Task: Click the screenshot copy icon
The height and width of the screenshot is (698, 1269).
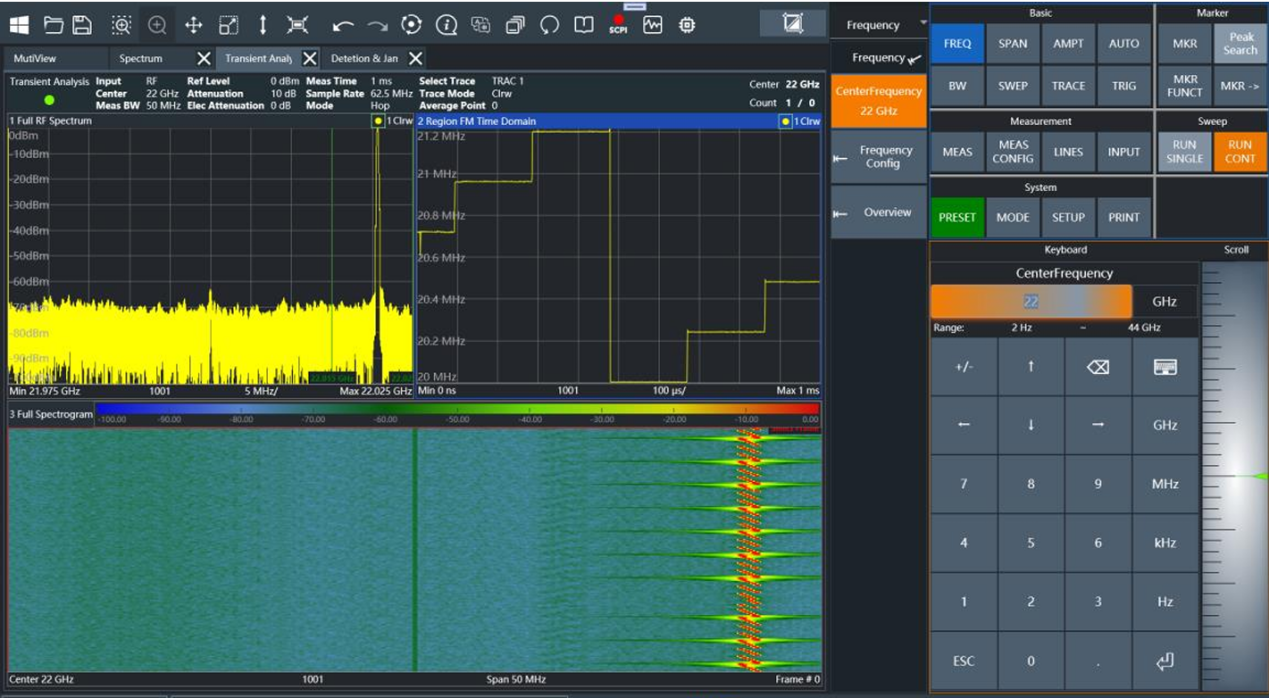Action: click(x=480, y=25)
